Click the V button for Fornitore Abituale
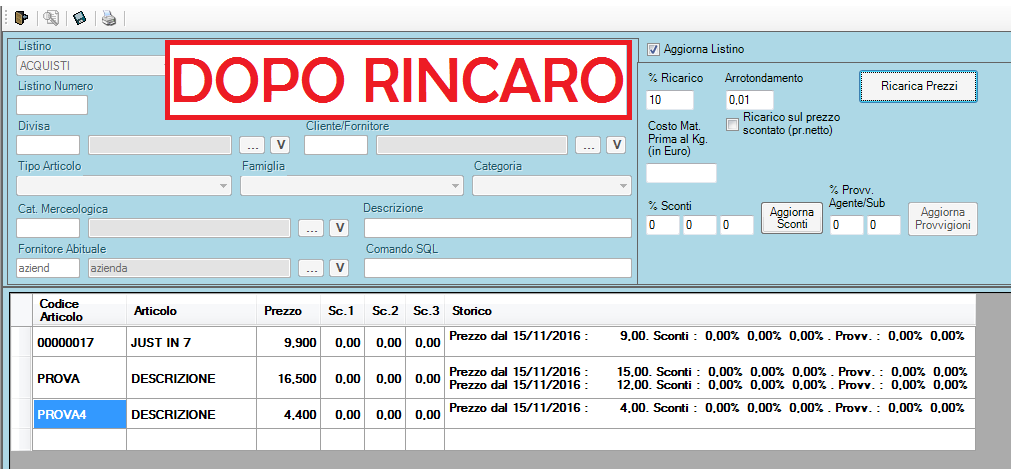Image resolution: width=1011 pixels, height=469 pixels. pyautogui.click(x=339, y=268)
